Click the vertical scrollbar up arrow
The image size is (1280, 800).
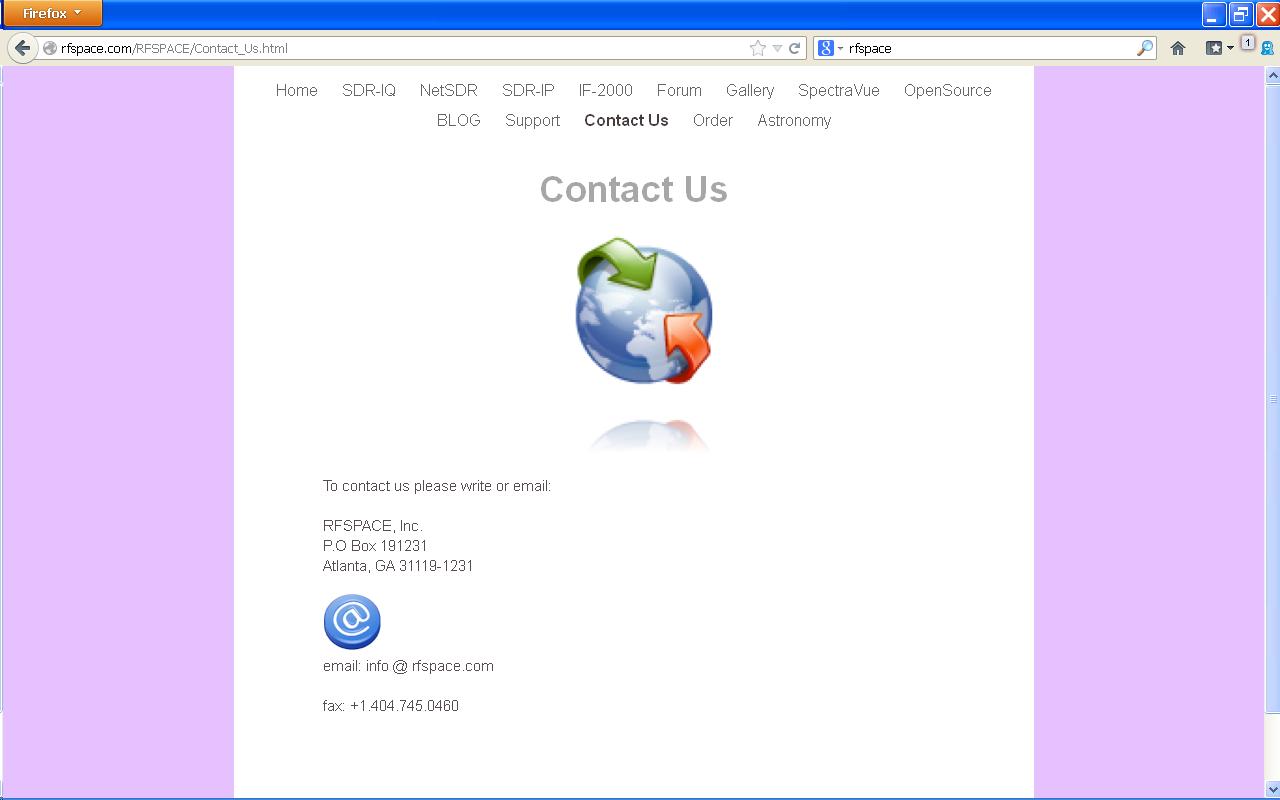[1273, 75]
